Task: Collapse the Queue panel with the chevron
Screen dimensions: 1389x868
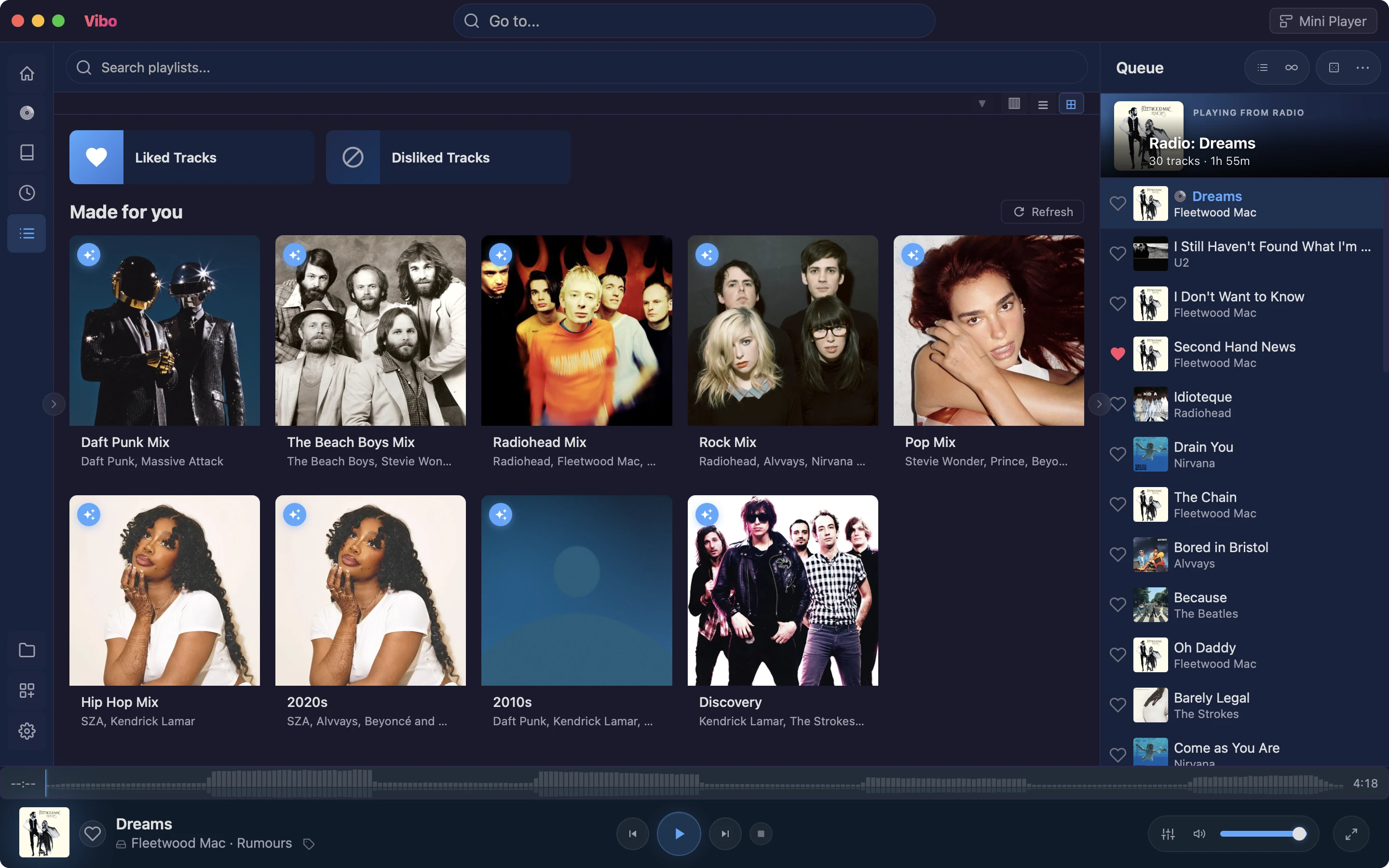Action: (1099, 404)
